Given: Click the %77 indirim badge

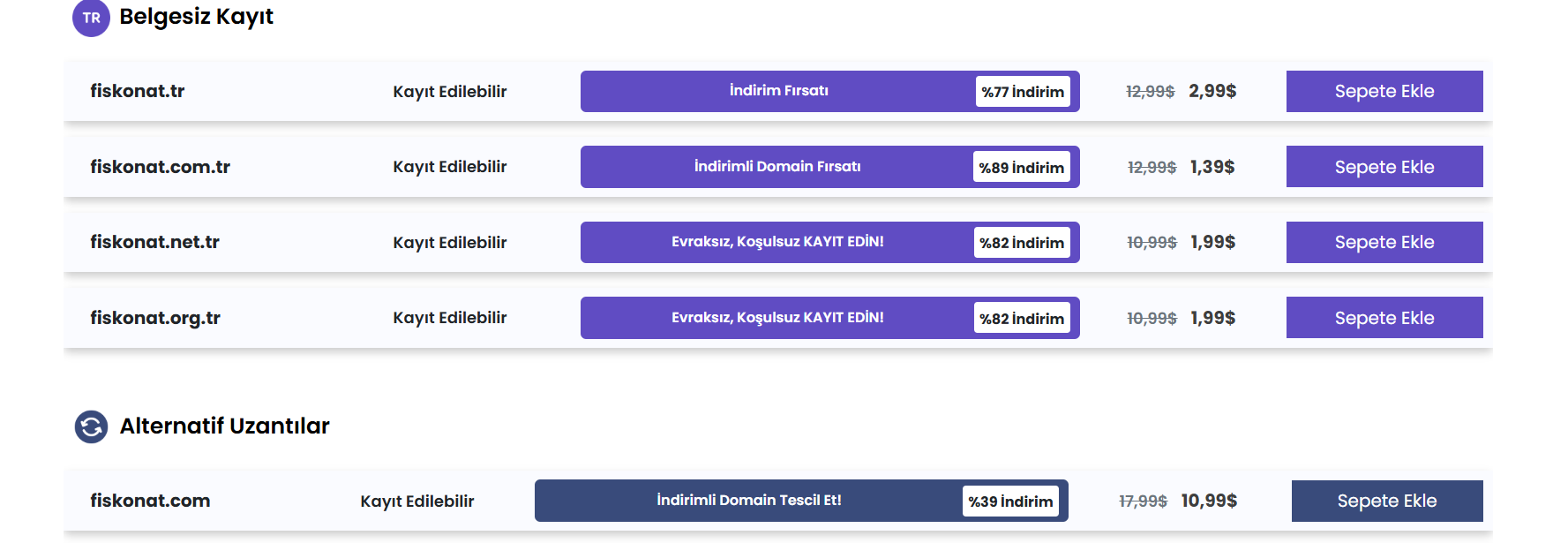Looking at the screenshot, I should pyautogui.click(x=1023, y=92).
